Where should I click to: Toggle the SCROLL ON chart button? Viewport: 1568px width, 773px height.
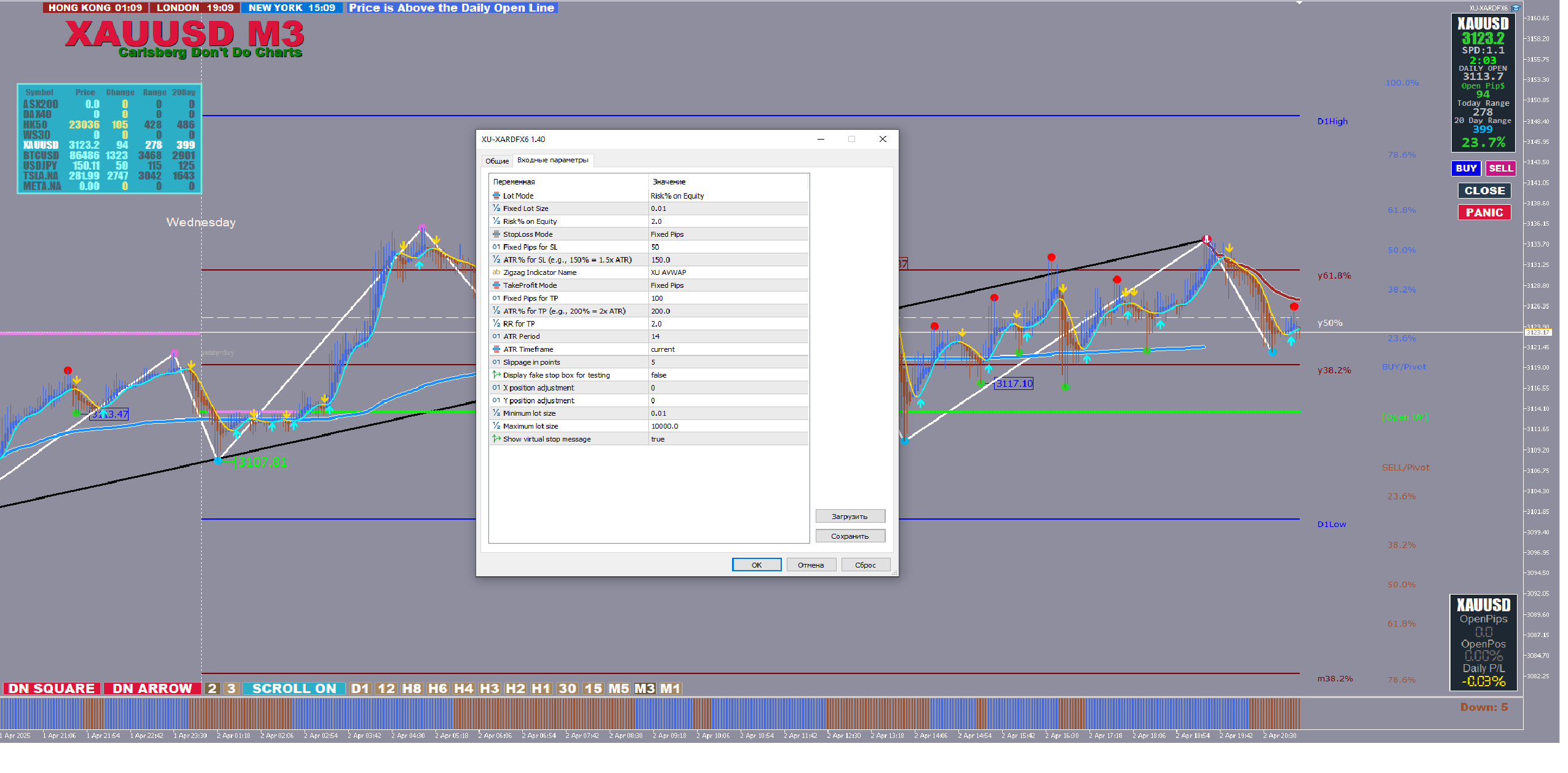tap(294, 688)
